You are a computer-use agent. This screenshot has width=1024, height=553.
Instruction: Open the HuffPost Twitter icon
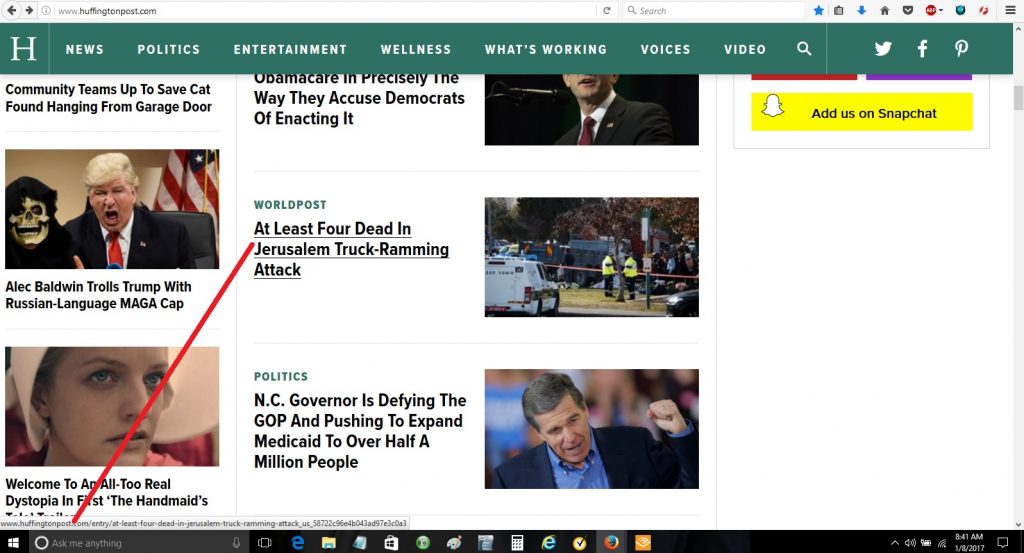click(883, 49)
